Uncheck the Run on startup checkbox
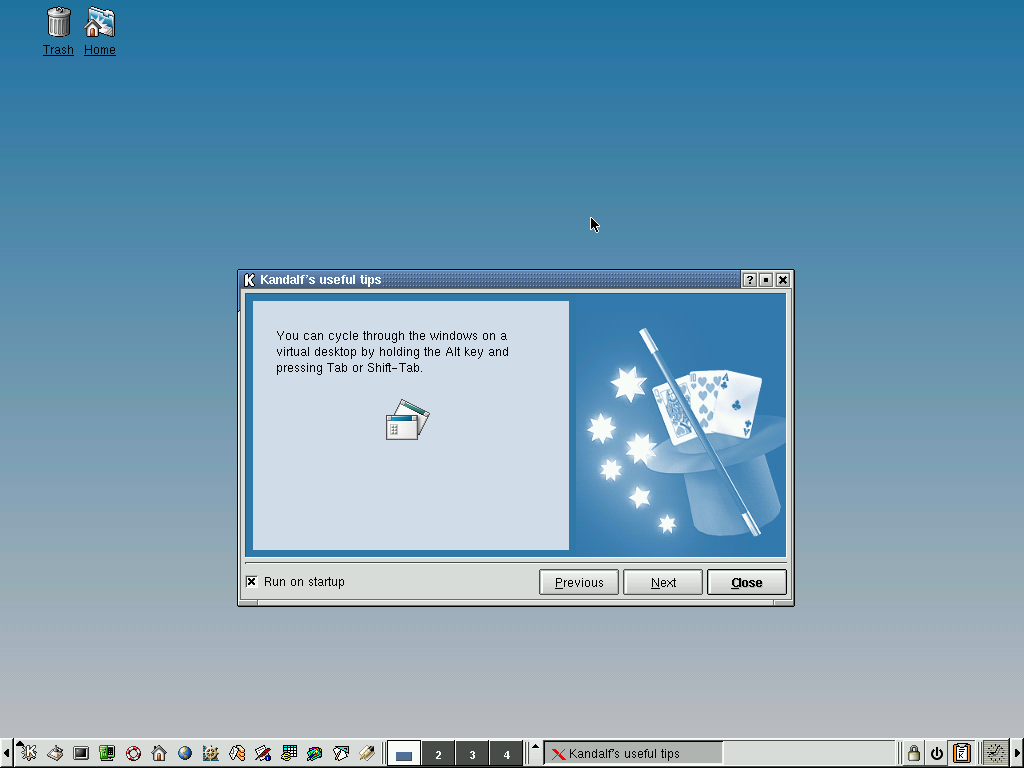Viewport: 1024px width, 768px height. (251, 581)
